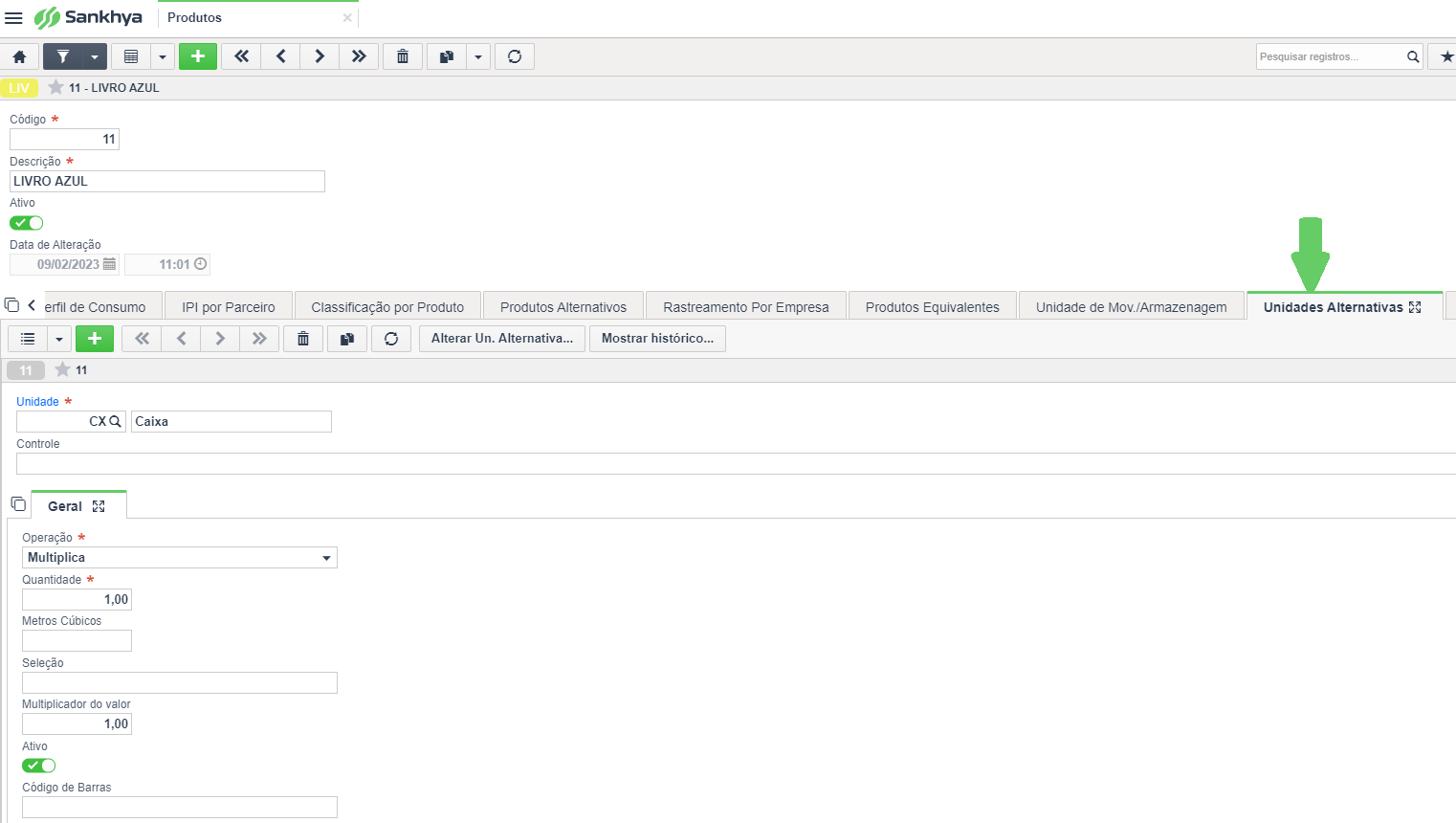Search units with CX magnifier icon
Viewport: 1456px width, 823px height.
pyautogui.click(x=115, y=421)
